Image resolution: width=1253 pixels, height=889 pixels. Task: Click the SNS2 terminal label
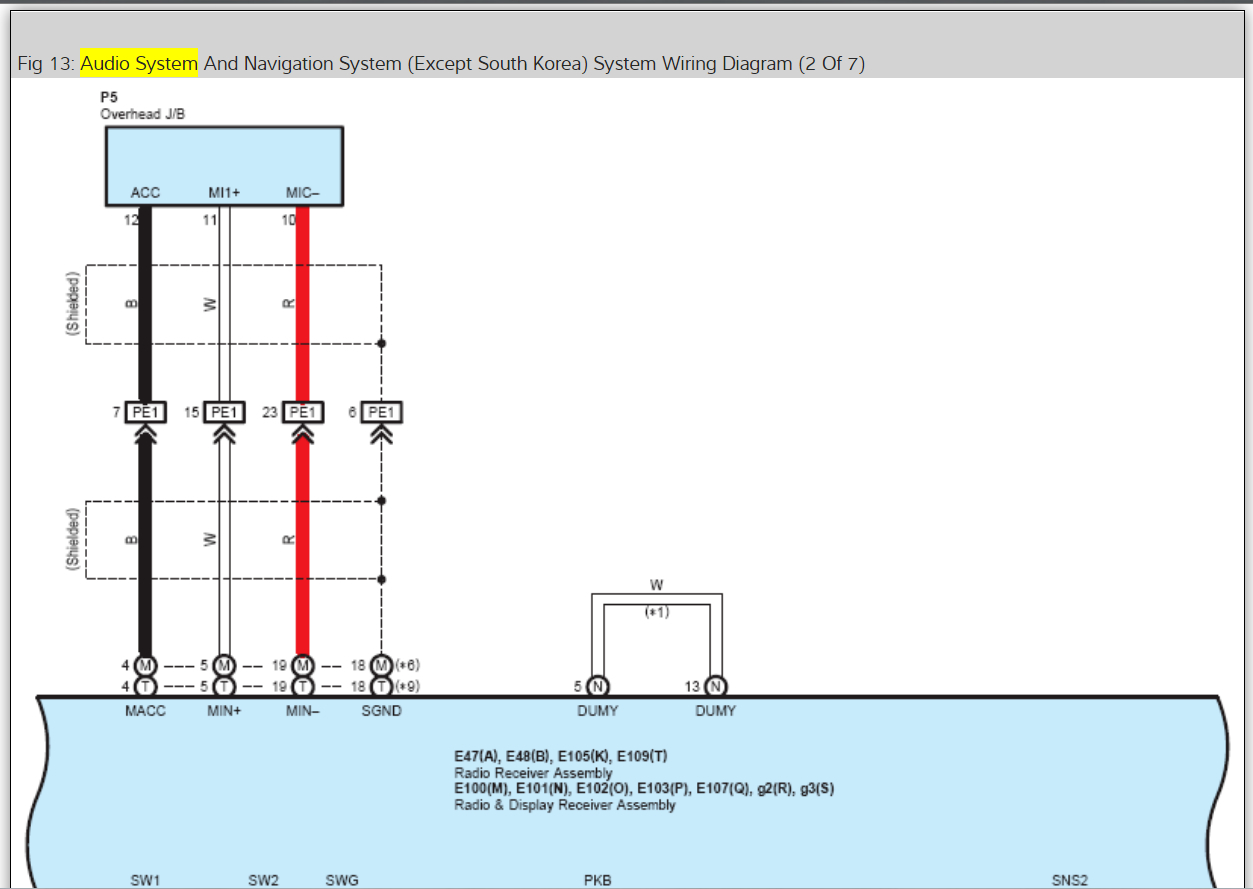[x=1069, y=880]
